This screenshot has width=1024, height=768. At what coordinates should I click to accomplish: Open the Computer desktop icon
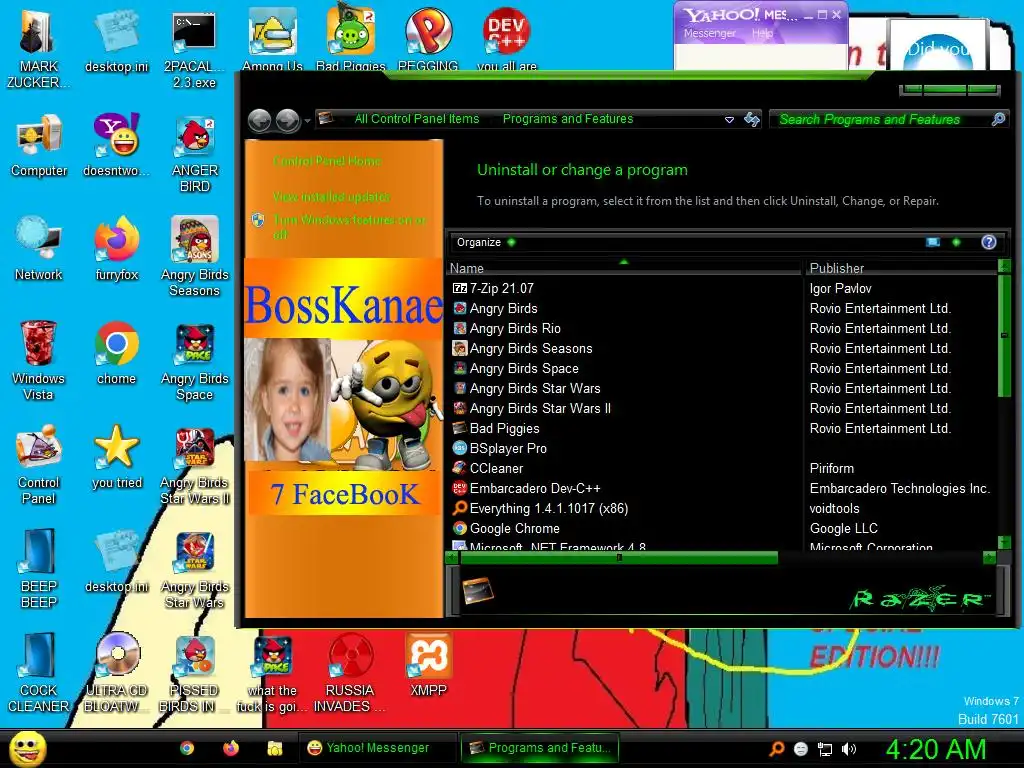click(x=39, y=145)
